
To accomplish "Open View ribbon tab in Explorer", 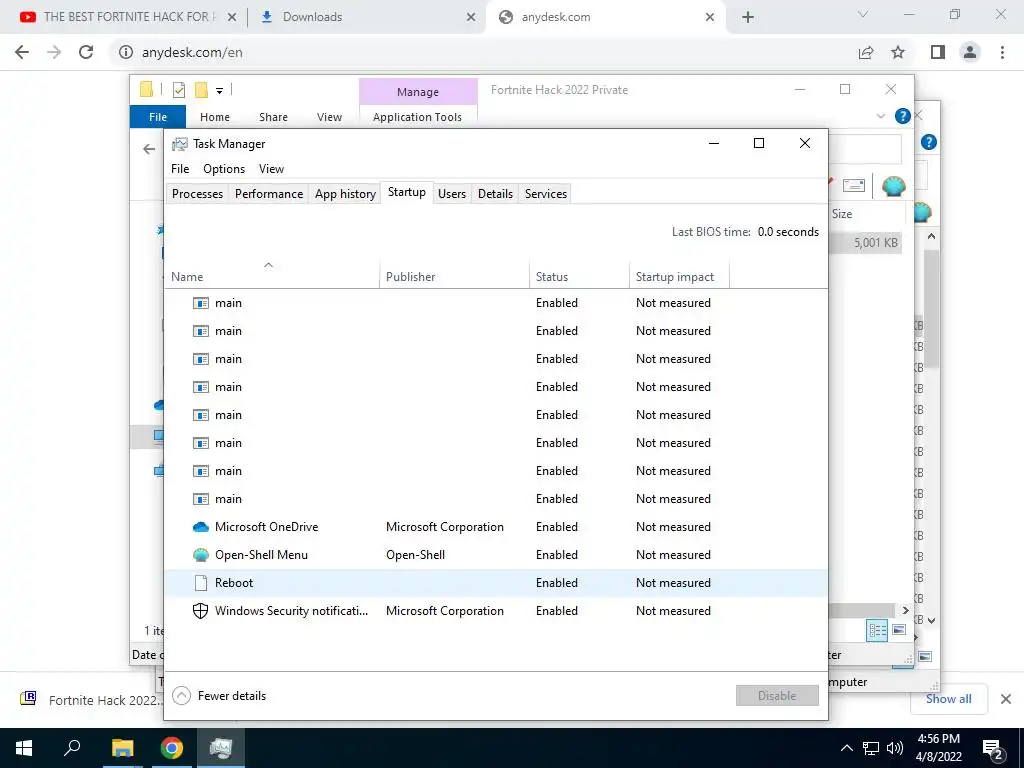I will [x=329, y=117].
